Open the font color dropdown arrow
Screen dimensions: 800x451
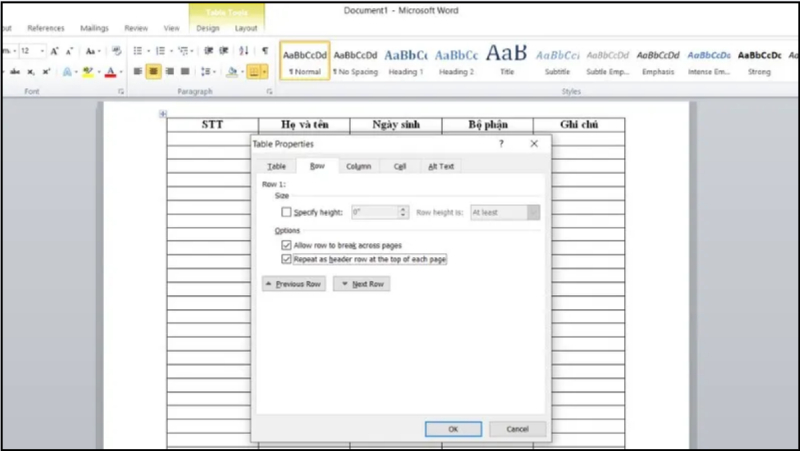click(x=121, y=72)
